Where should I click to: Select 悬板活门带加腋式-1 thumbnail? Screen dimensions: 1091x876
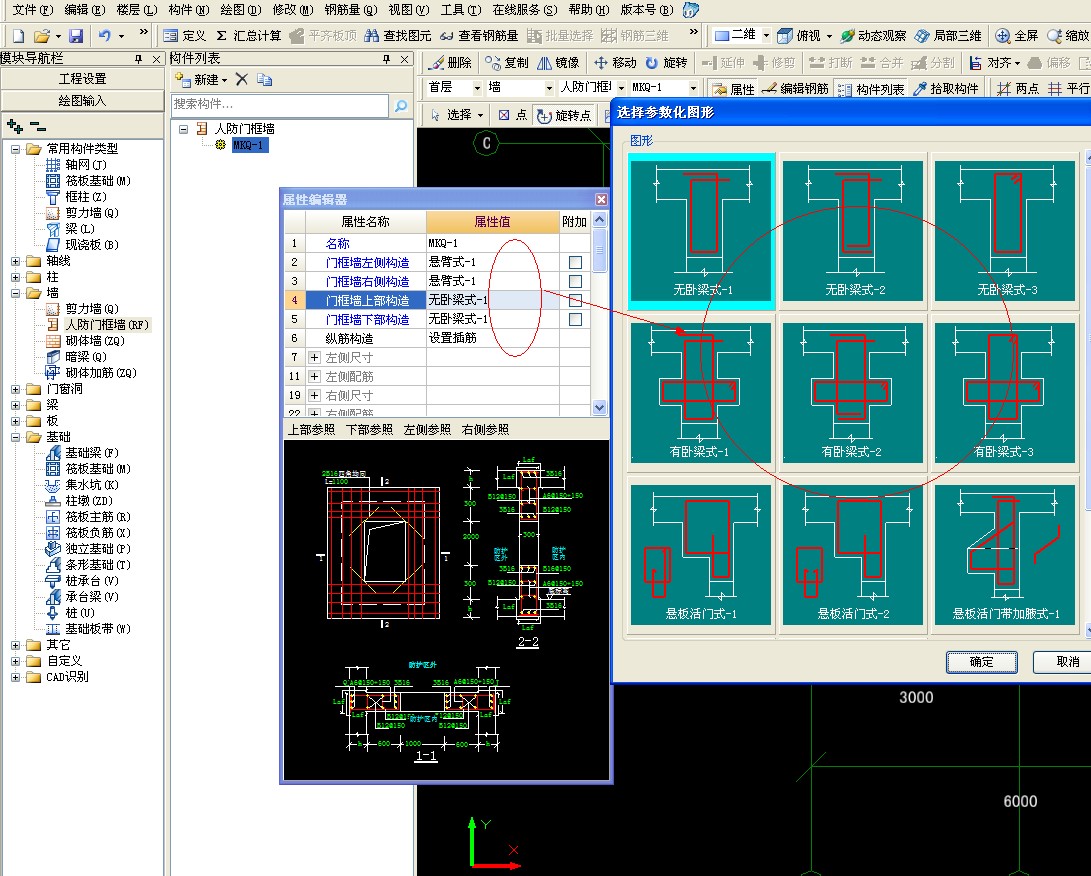tap(1005, 555)
